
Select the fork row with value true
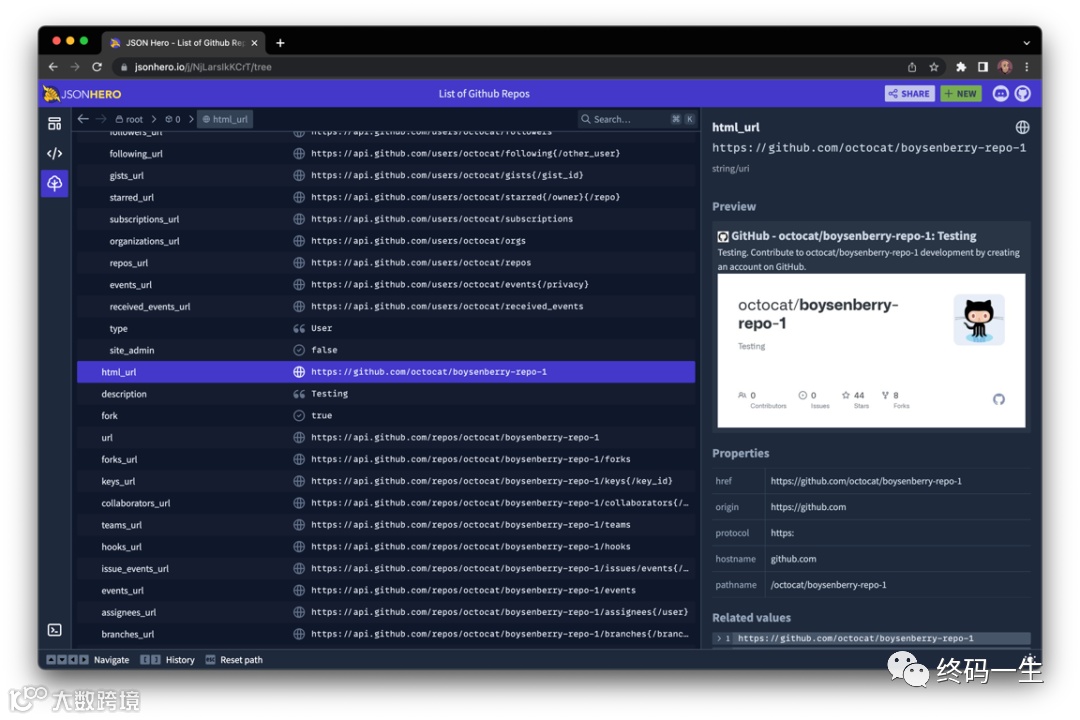click(x=386, y=415)
